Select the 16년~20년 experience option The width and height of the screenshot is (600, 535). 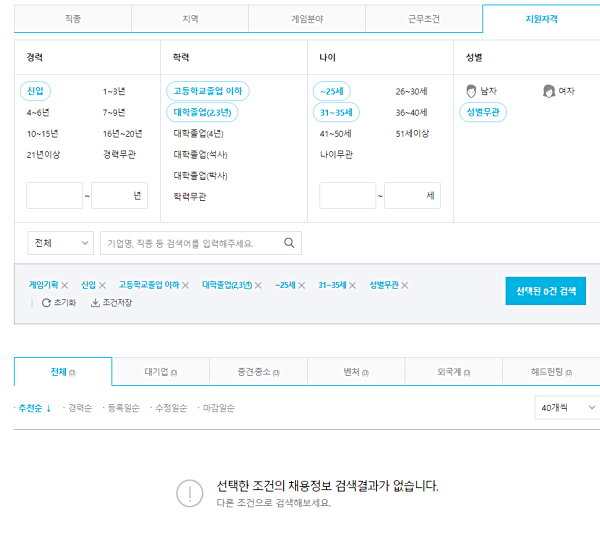pyautogui.click(x=122, y=134)
